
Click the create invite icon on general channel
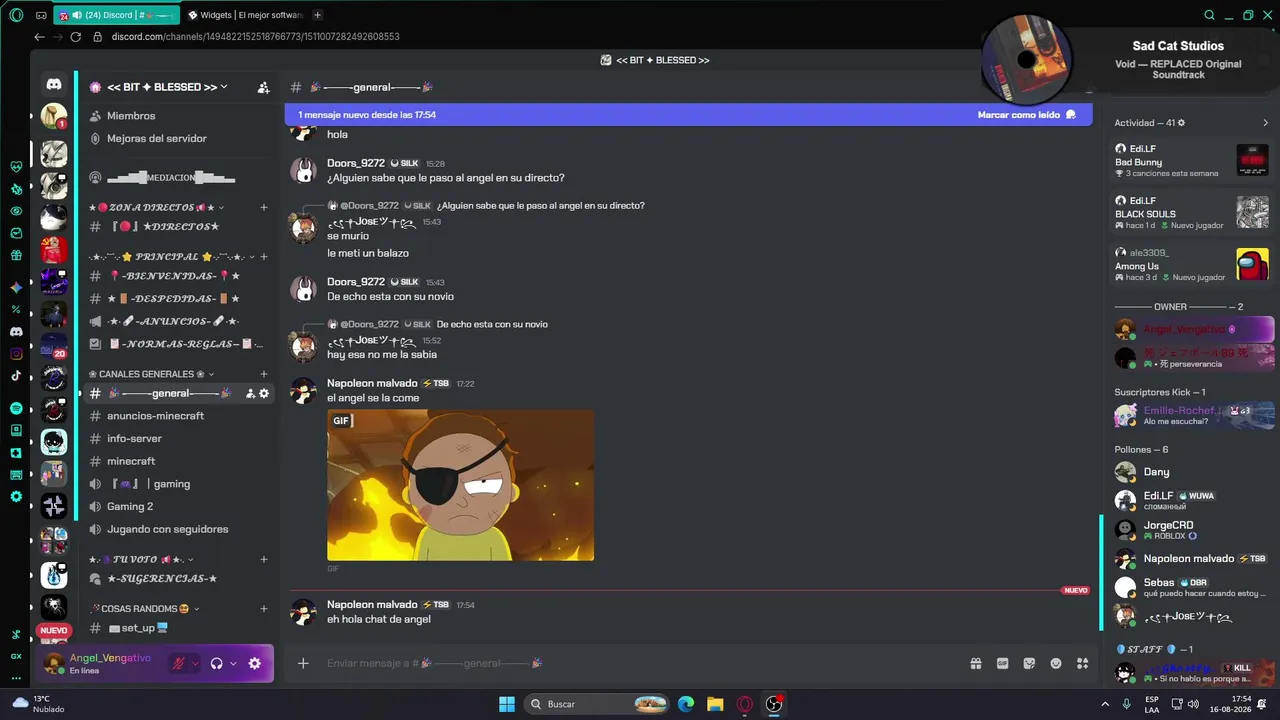pyautogui.click(x=250, y=393)
